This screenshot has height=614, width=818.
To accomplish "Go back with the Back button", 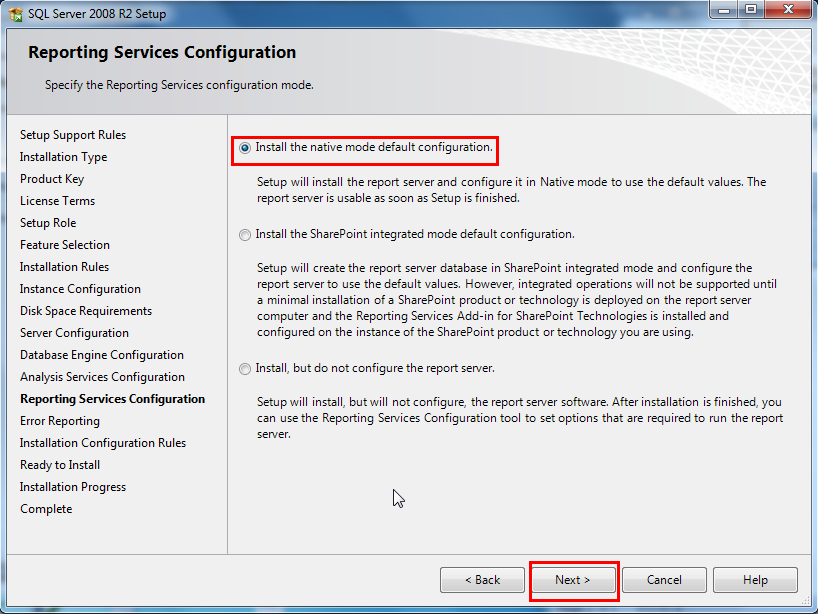I will click(482, 580).
